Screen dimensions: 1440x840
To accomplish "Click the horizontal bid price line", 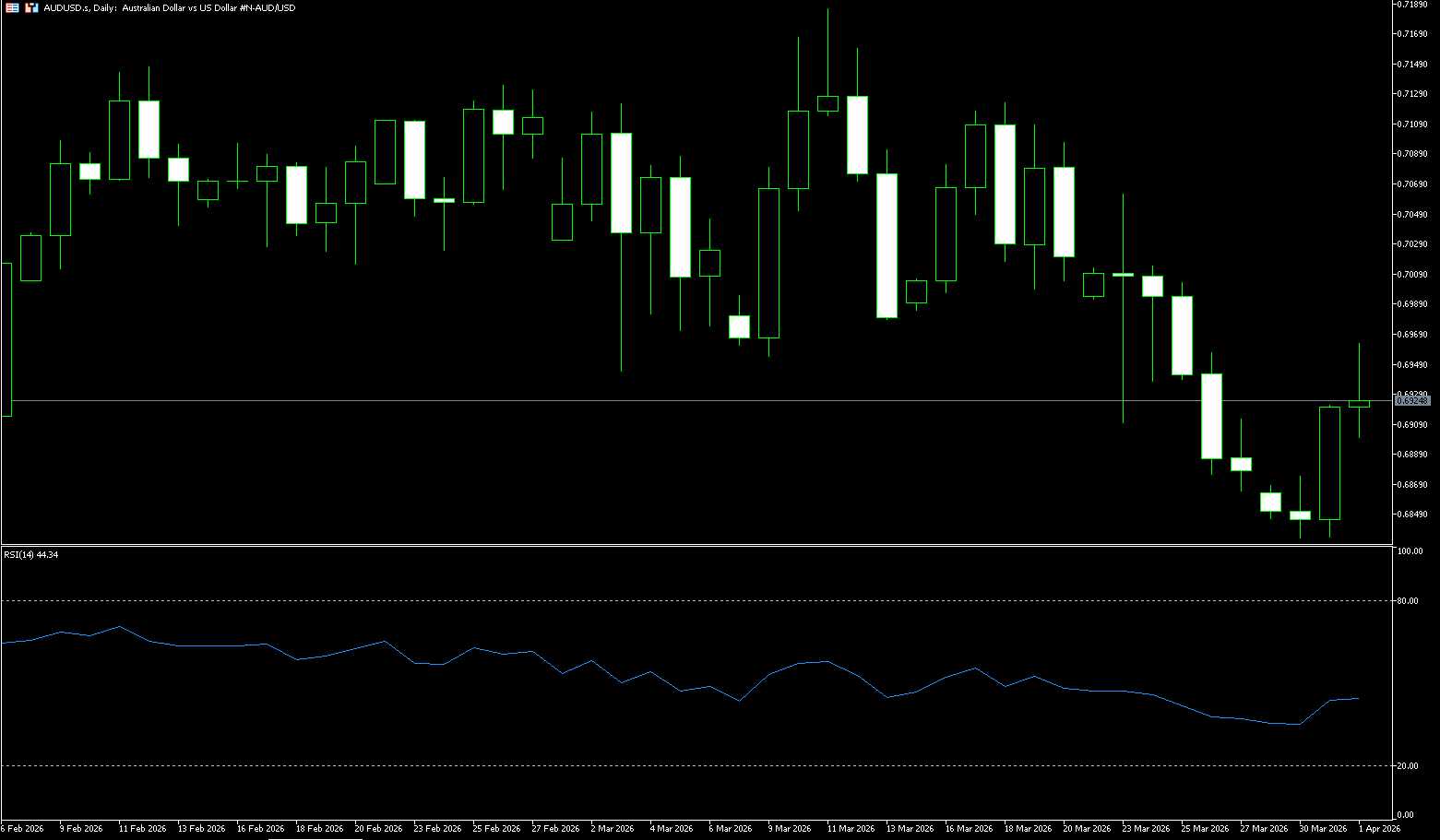I will tap(646, 400).
